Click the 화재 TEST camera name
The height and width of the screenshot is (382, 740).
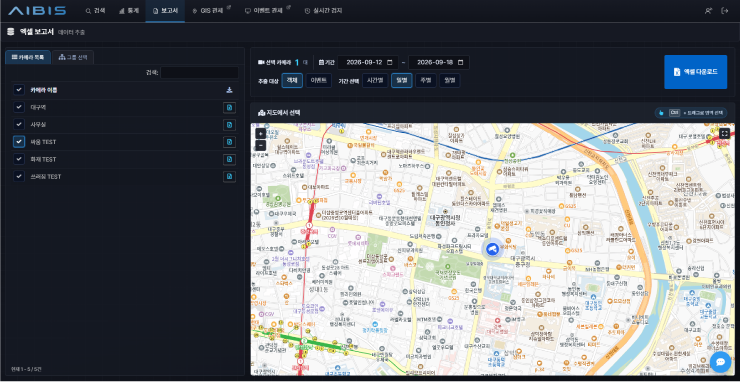[x=43, y=159]
